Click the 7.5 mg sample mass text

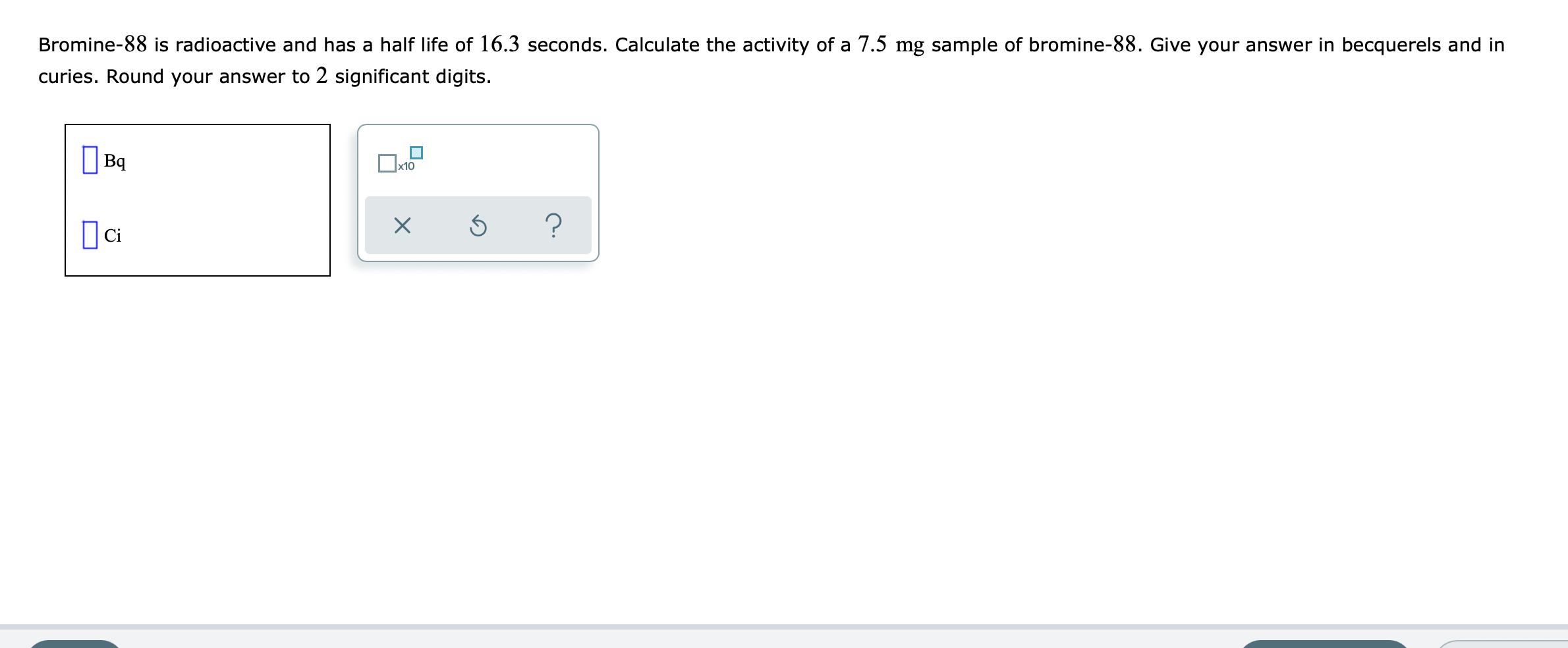(891, 45)
